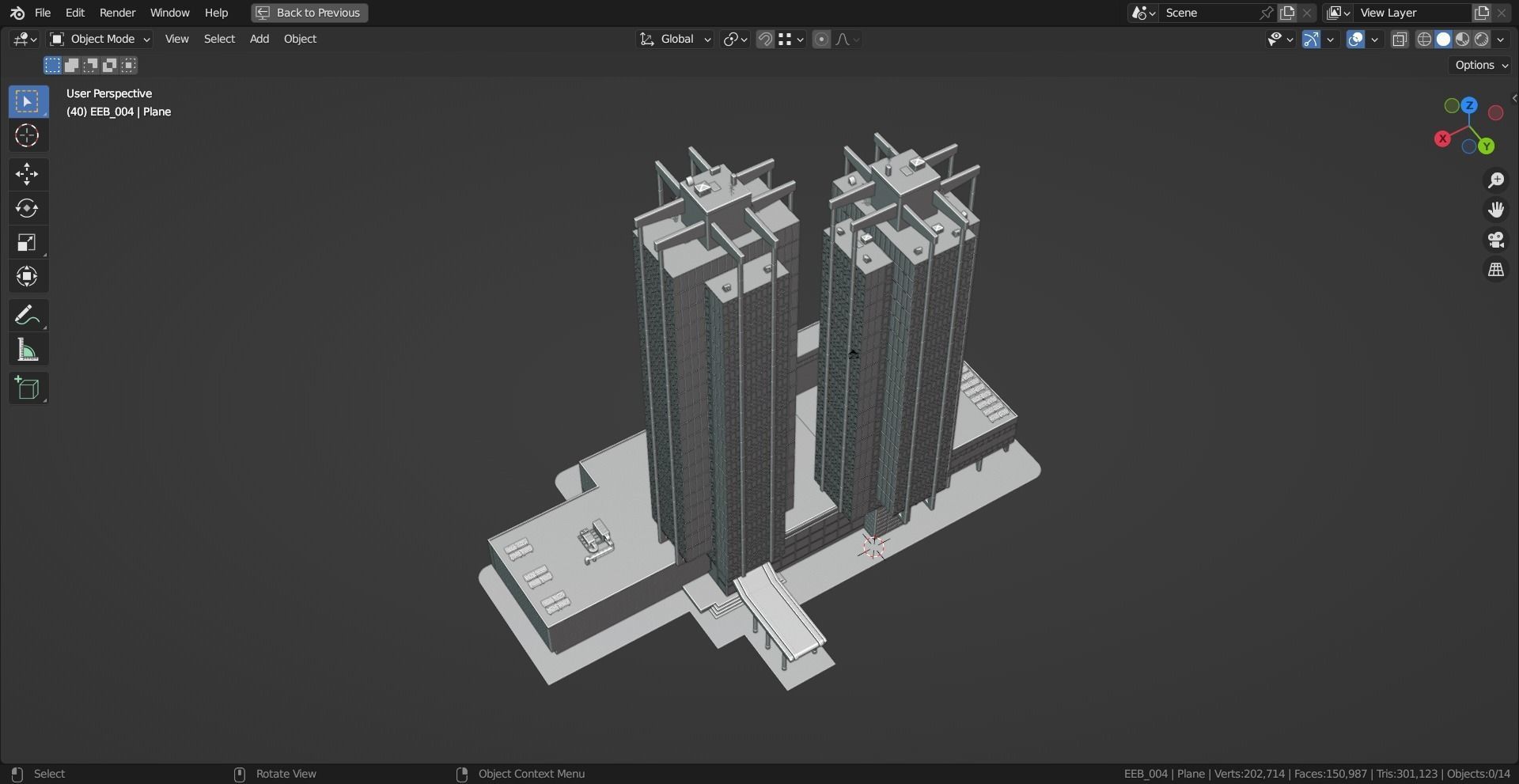
Task: Open the Object Mode dropdown
Action: click(x=99, y=39)
